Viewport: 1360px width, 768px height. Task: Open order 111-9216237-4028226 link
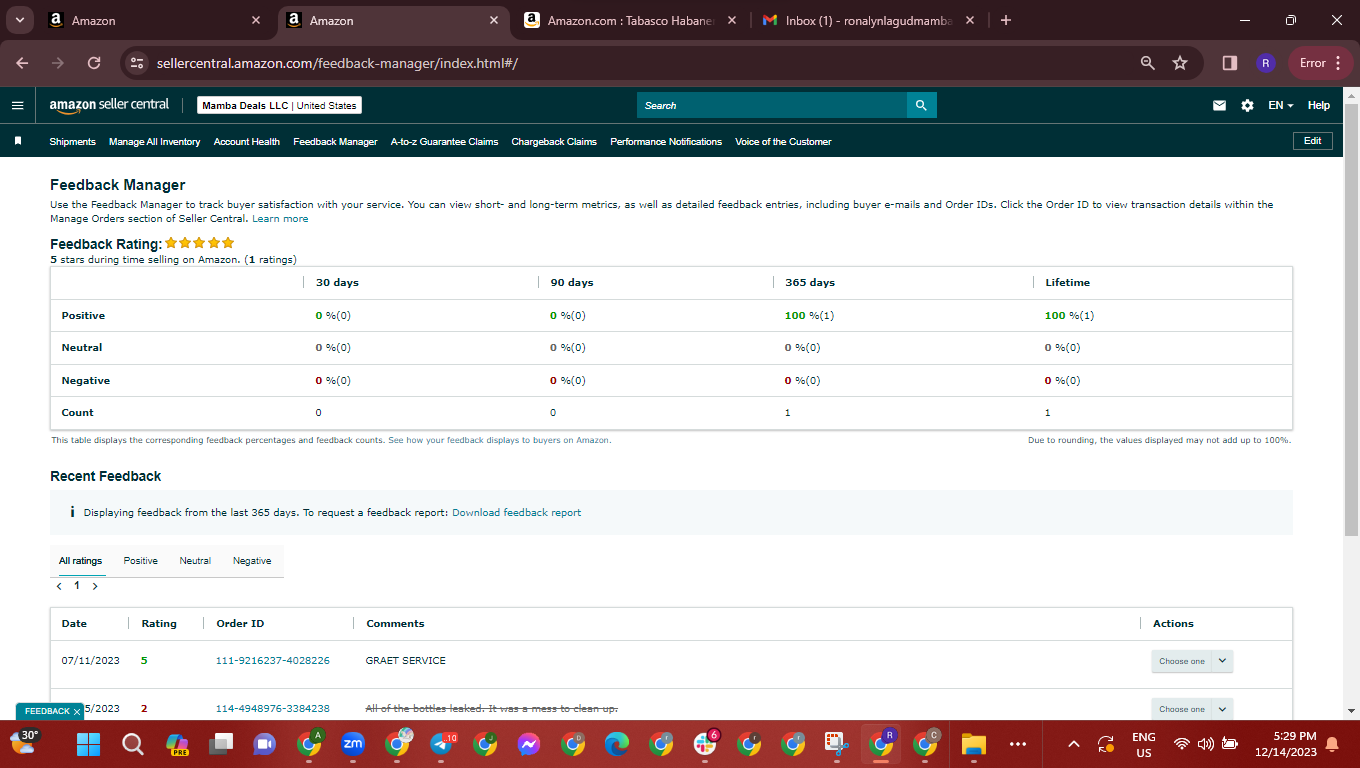click(273, 661)
